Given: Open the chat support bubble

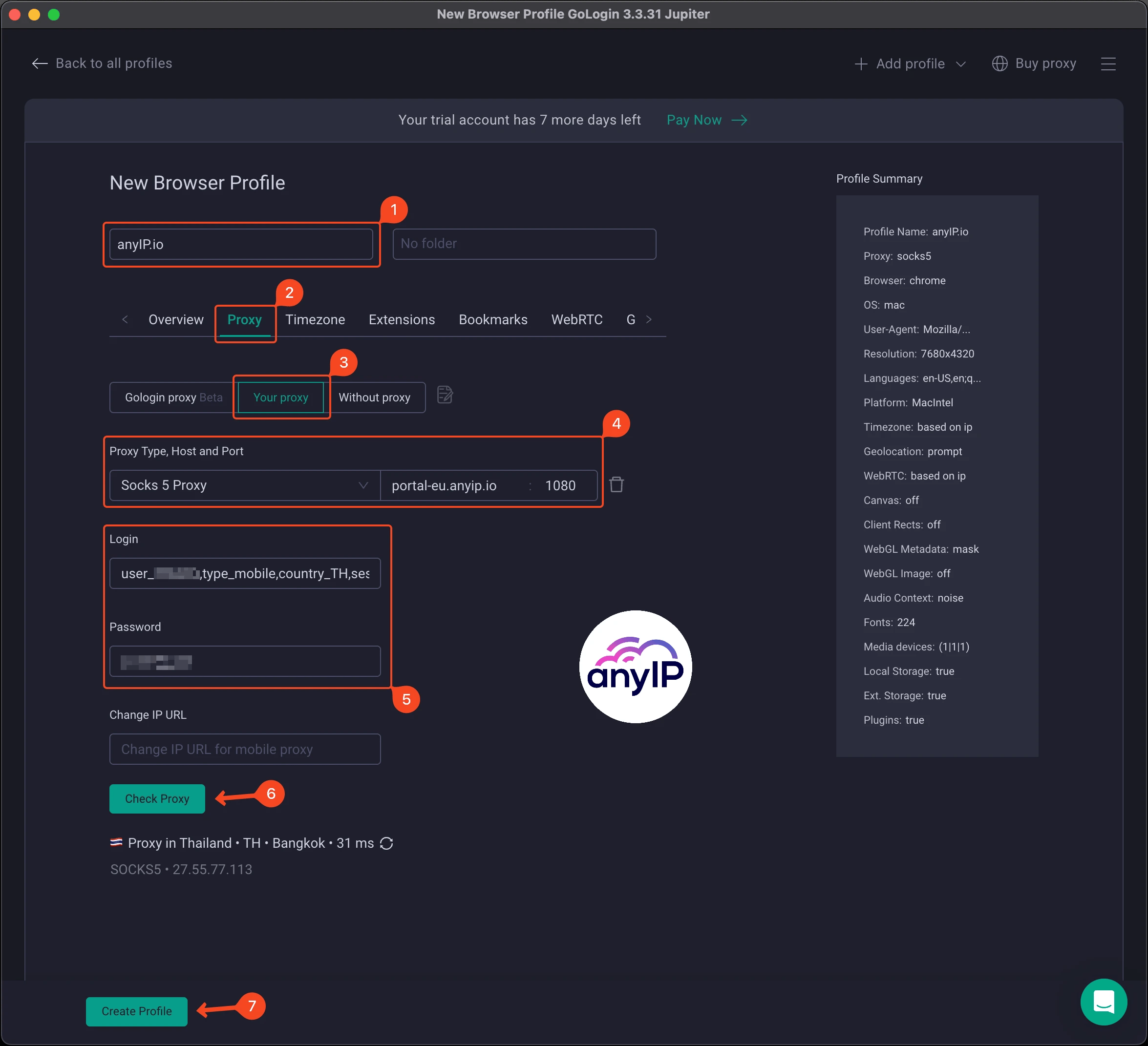Looking at the screenshot, I should [x=1104, y=1002].
